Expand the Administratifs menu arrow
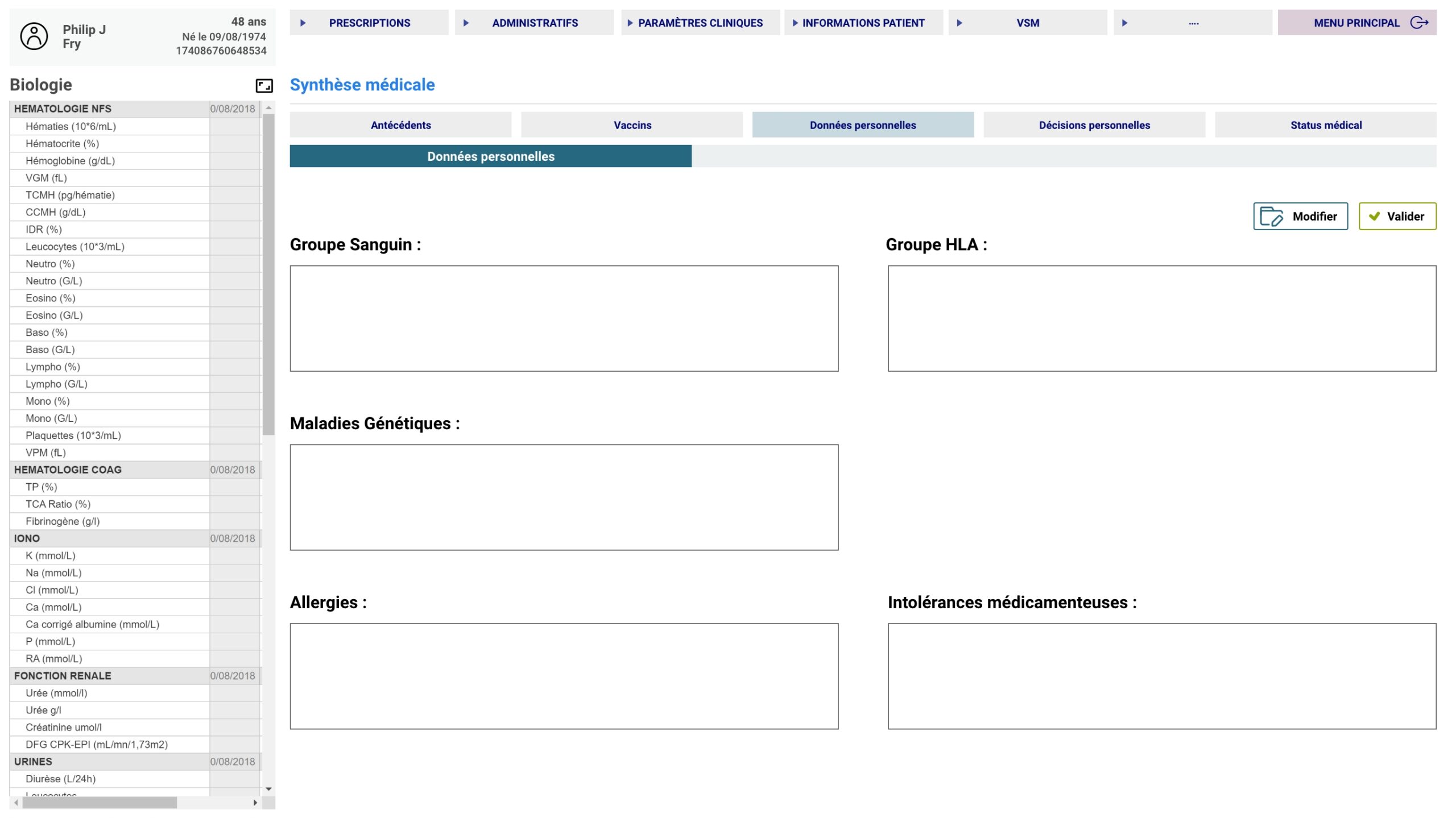 click(466, 23)
